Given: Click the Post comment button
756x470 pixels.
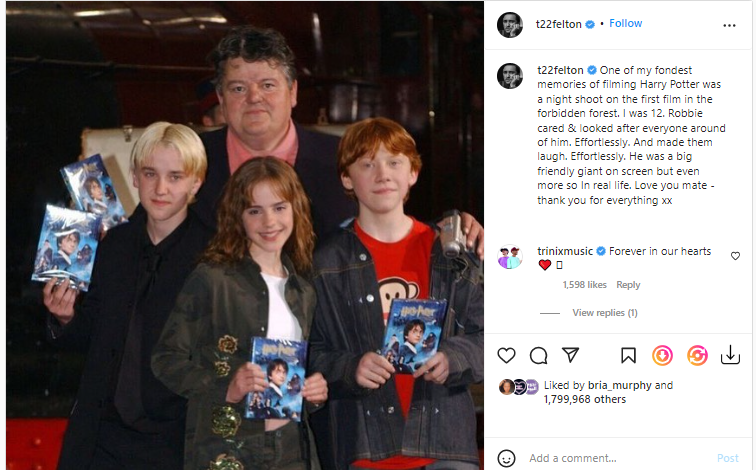Looking at the screenshot, I should 728,458.
